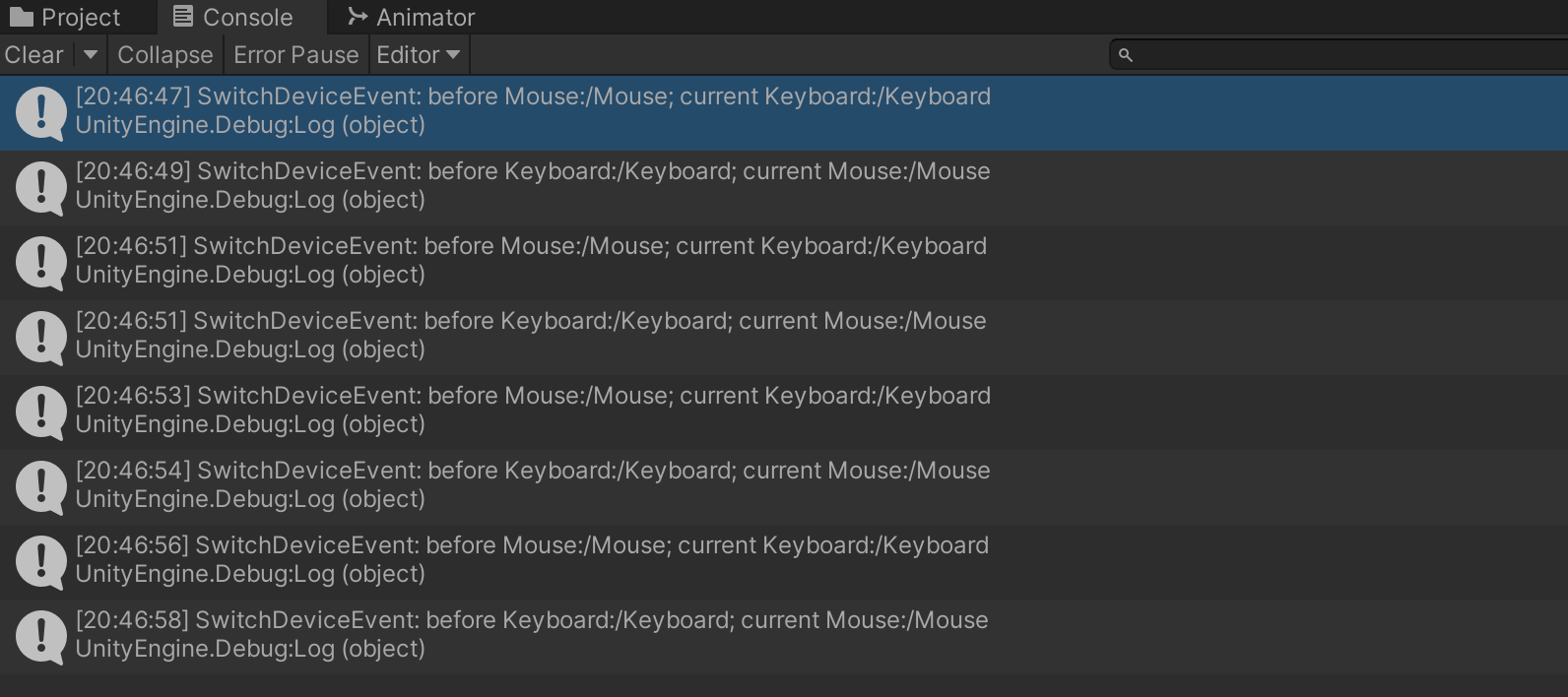Select the first 20:46:51 Mouse-to-Keyboard log entry
This screenshot has width=1568, height=697.
pos(532,261)
